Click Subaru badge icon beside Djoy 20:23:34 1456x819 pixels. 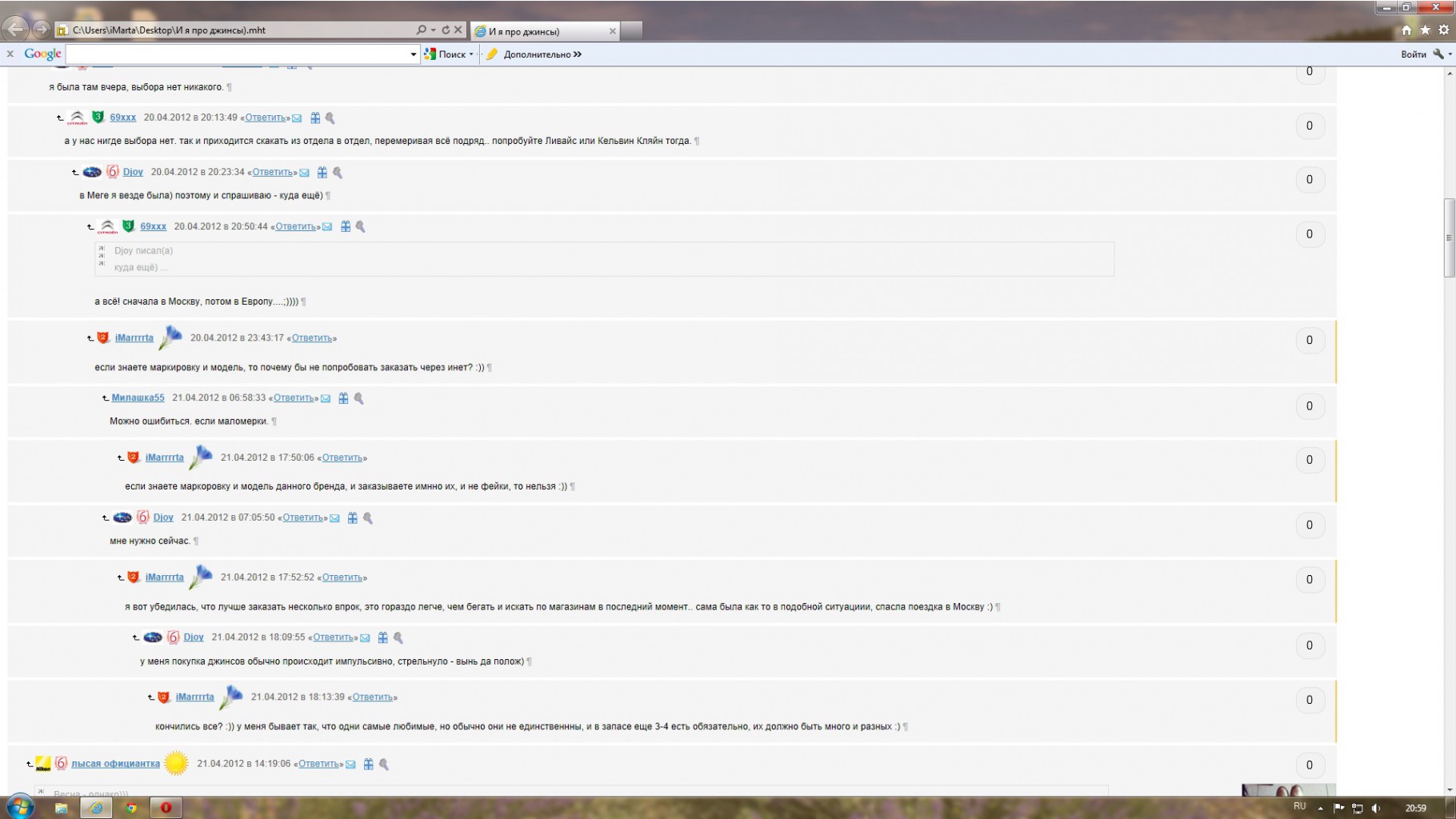point(93,172)
